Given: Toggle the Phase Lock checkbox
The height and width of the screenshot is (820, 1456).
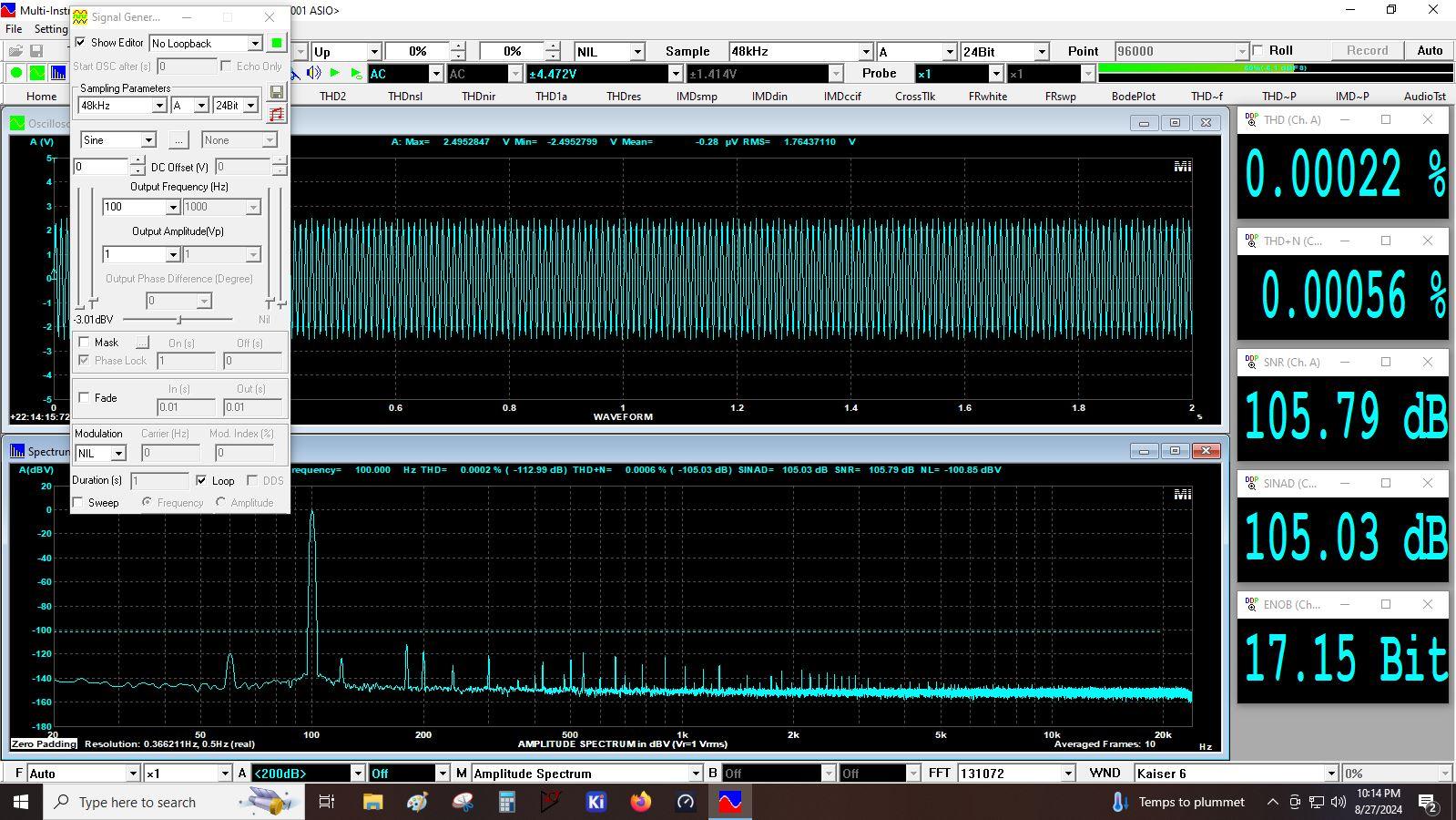Looking at the screenshot, I should click(x=84, y=361).
